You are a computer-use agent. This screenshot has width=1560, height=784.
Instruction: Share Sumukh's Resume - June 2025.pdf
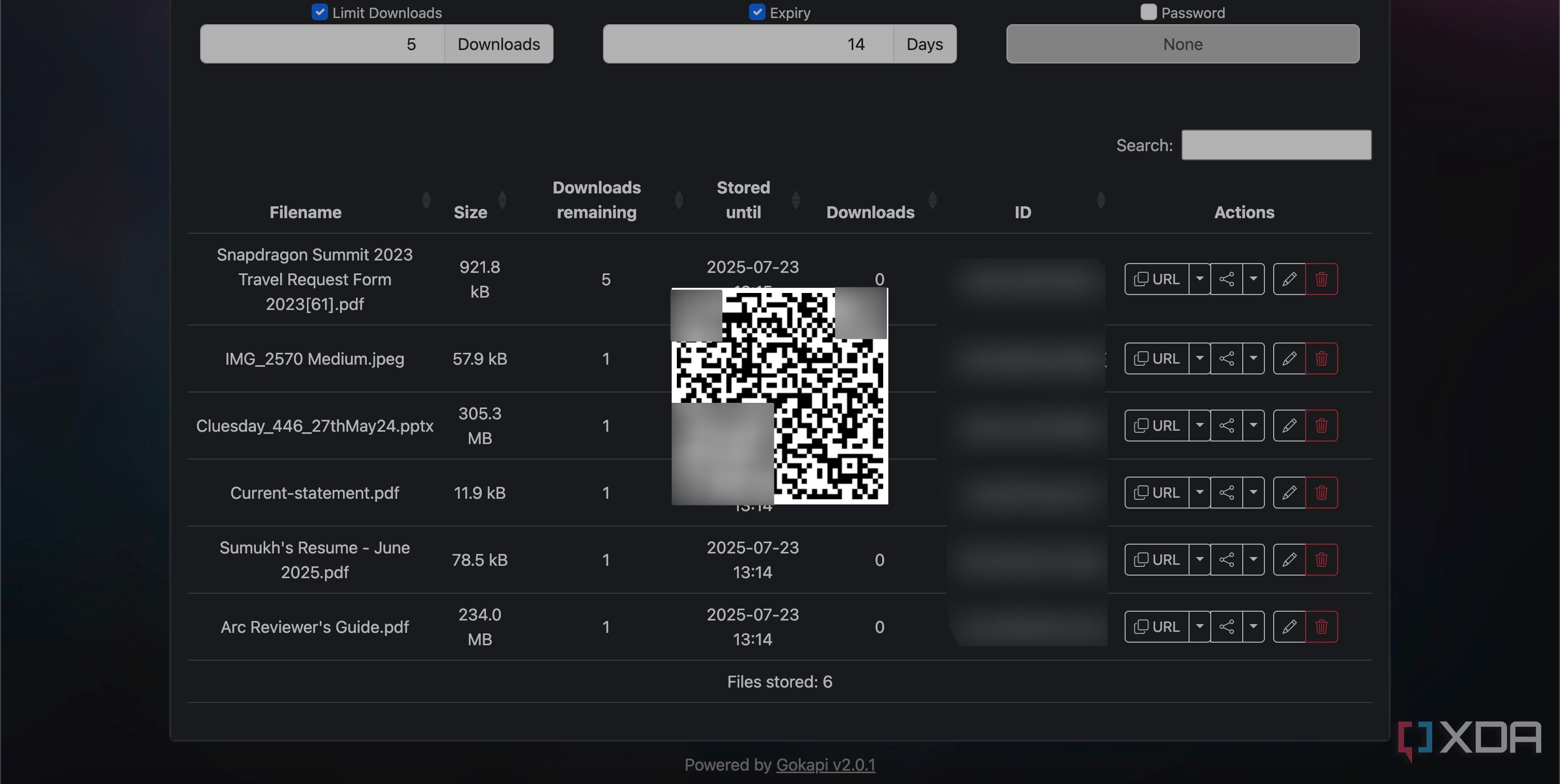click(1226, 560)
